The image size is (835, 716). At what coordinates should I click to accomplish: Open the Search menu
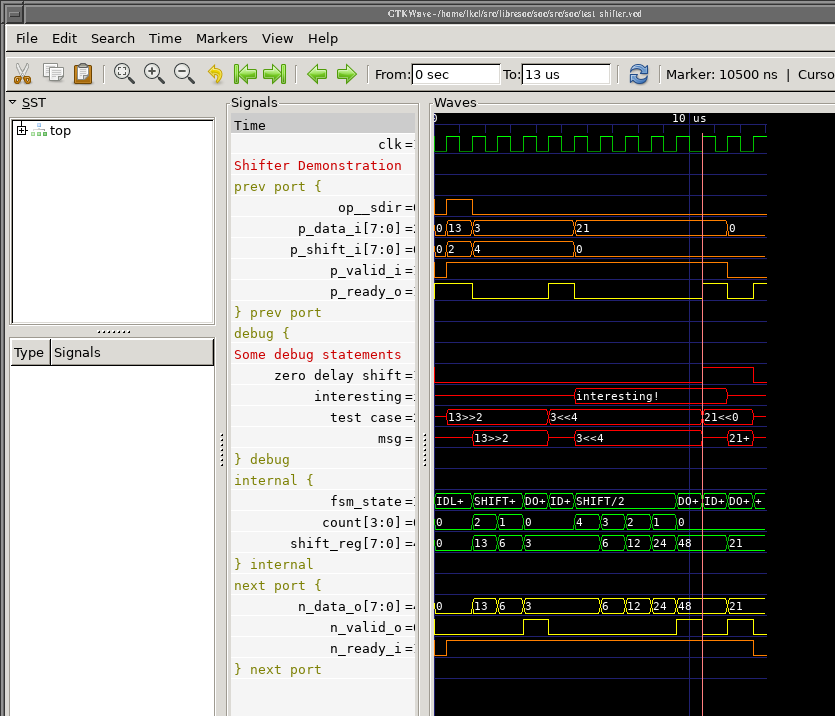click(x=112, y=38)
